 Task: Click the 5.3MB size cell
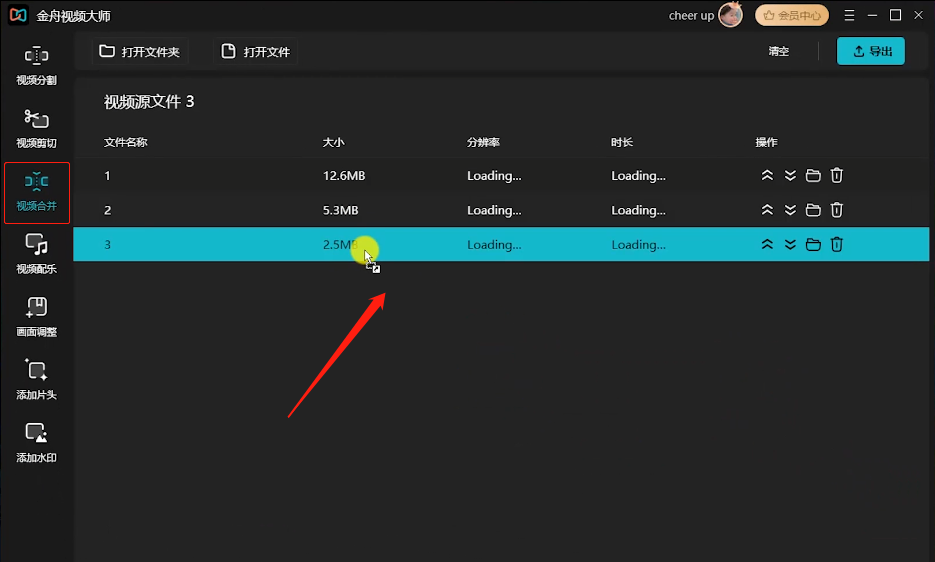coord(340,211)
